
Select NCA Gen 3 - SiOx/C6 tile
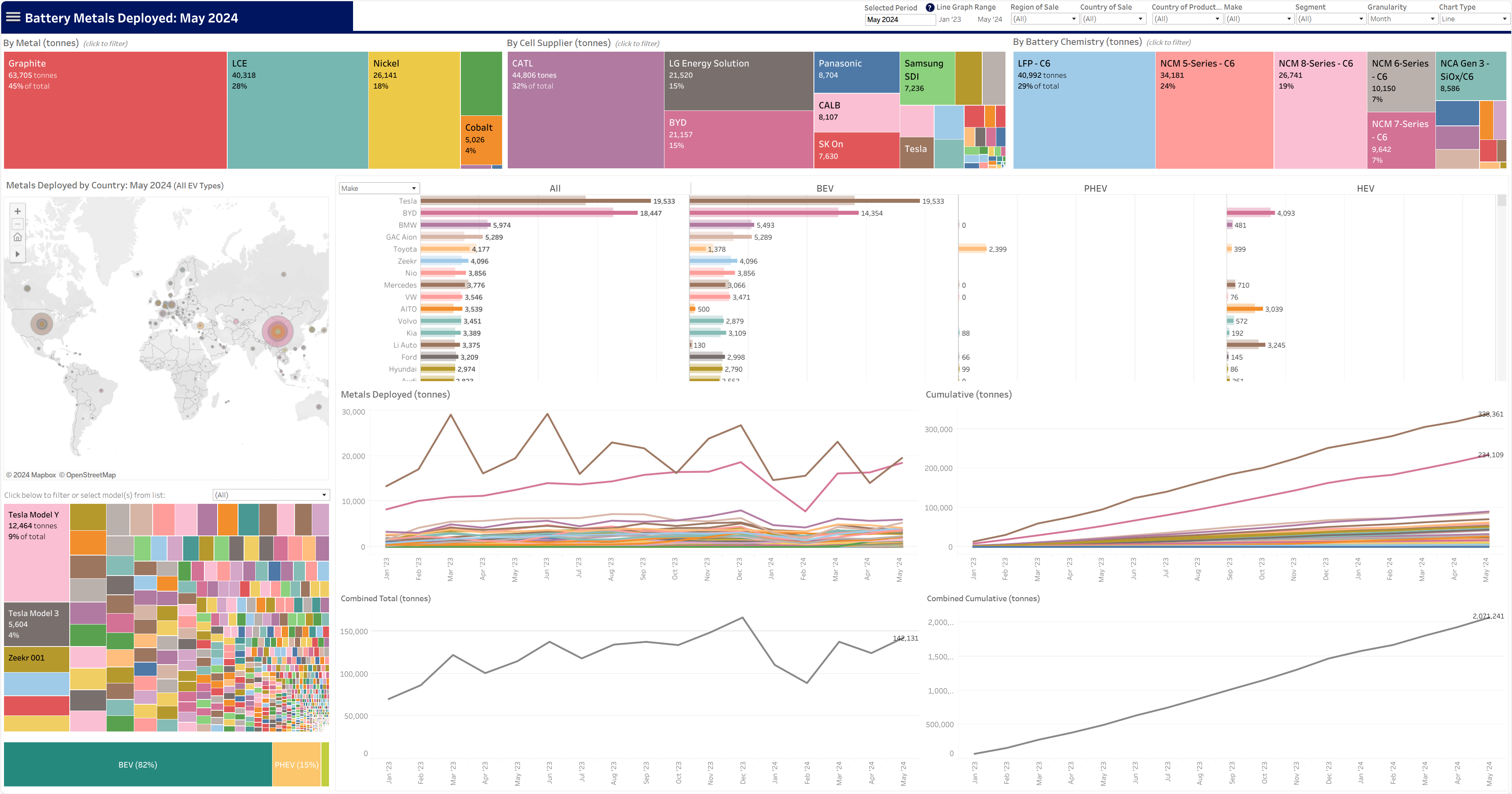(1471, 76)
